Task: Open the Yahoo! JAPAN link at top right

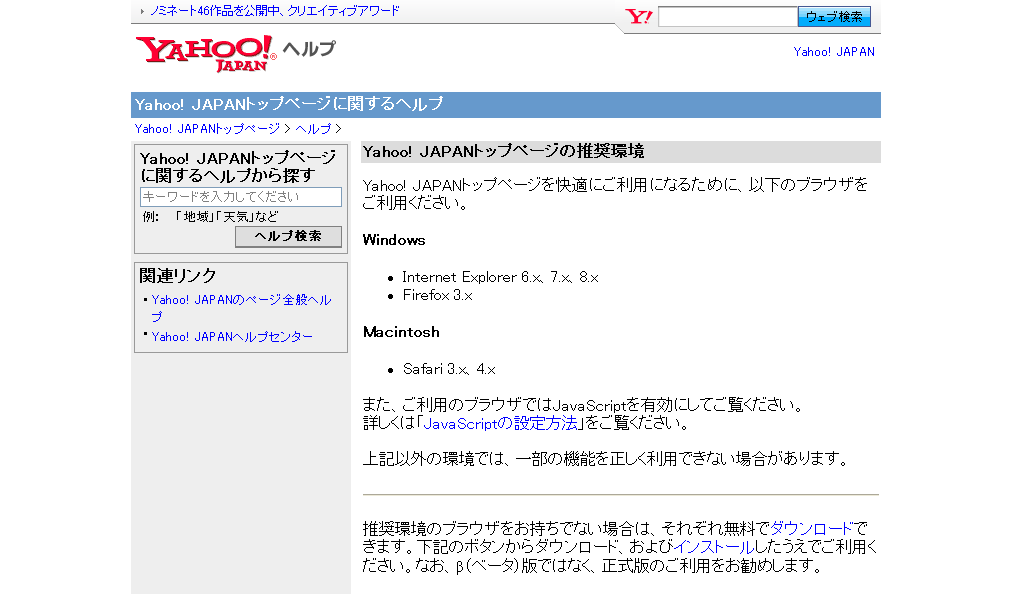Action: 834,52
